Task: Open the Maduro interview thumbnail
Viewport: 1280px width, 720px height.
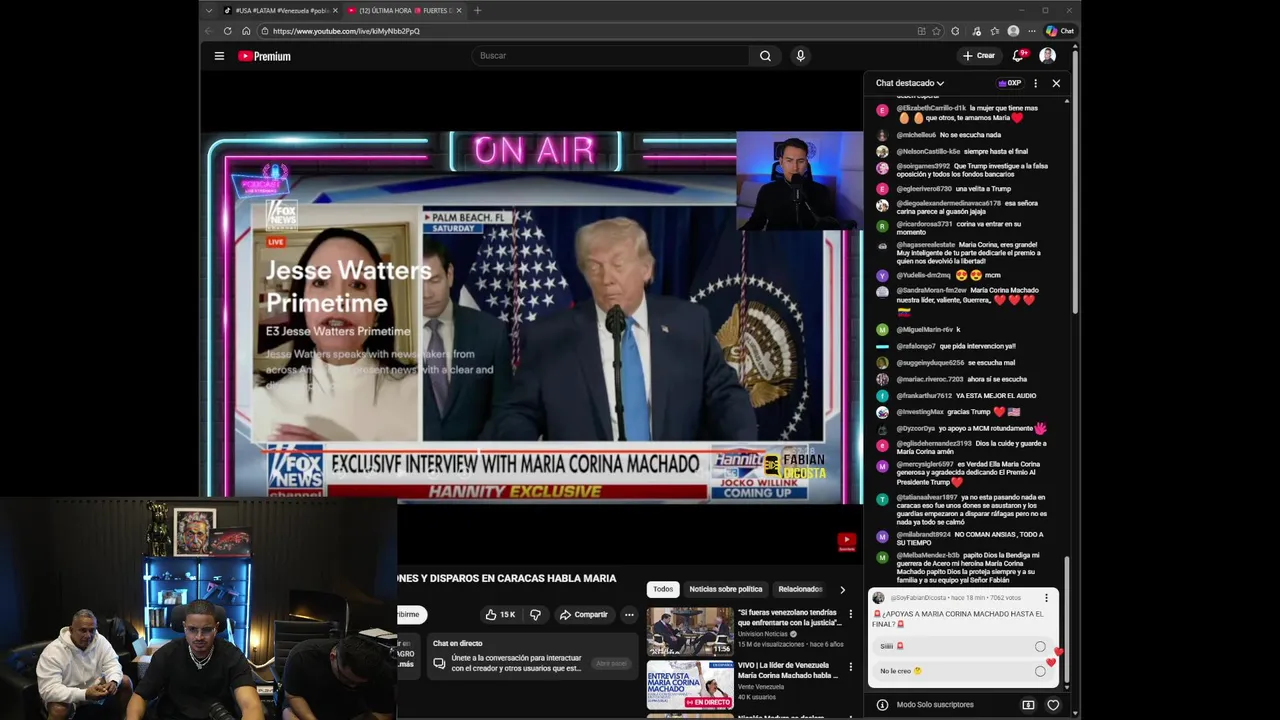Action: [x=689, y=631]
